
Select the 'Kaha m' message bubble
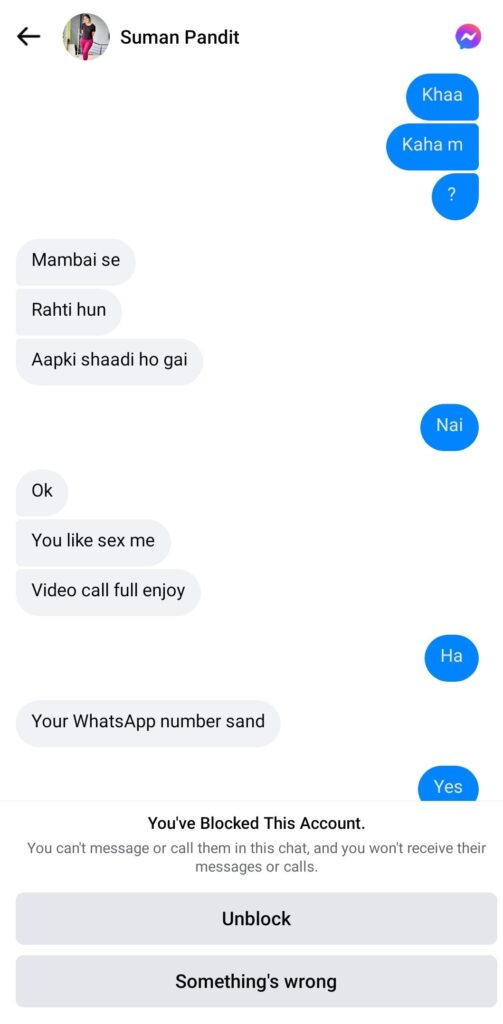point(432,145)
